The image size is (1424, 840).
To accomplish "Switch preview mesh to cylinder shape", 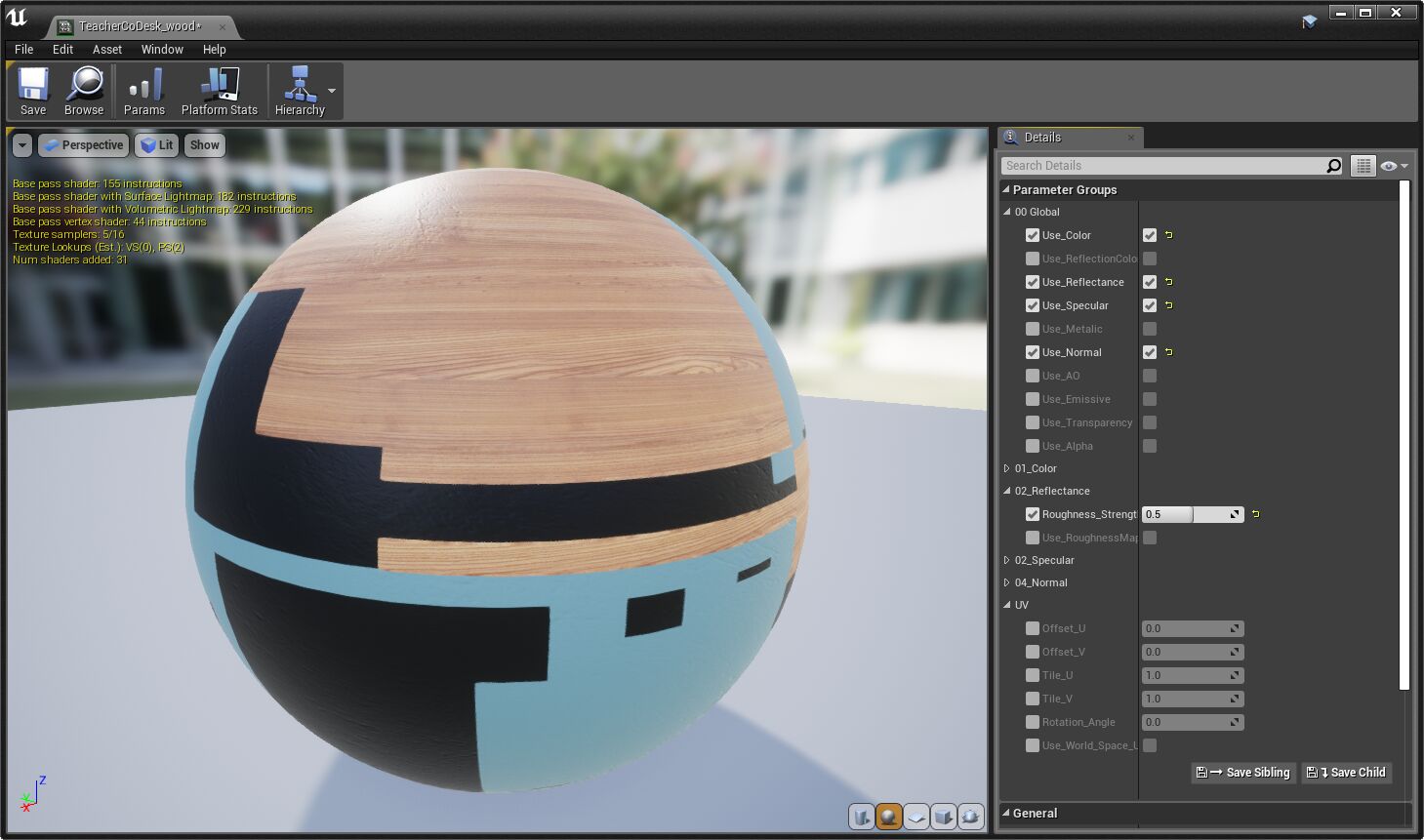I will (x=861, y=816).
